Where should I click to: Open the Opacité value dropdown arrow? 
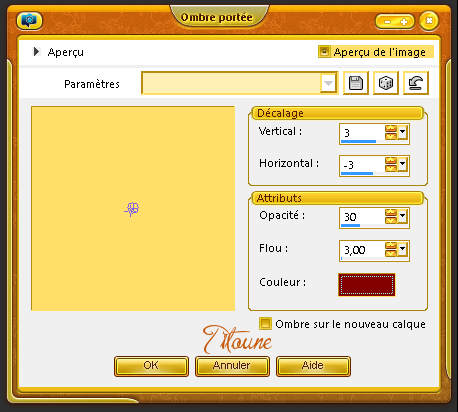402,217
